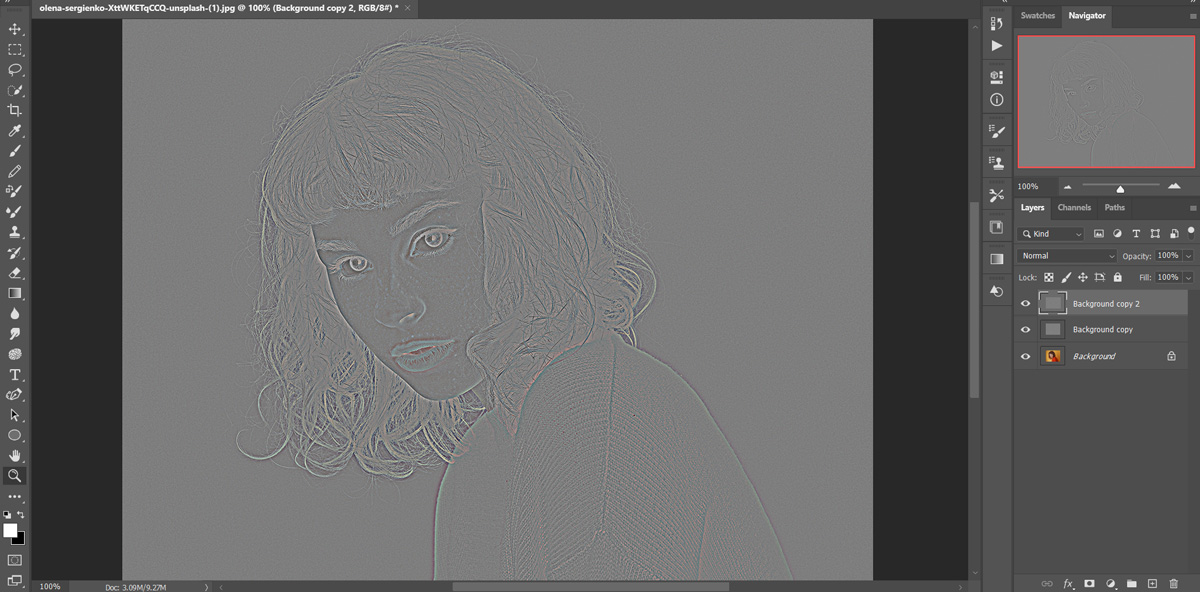This screenshot has width=1200, height=592.
Task: Open the layer filter Kind dropdown
Action: click(x=1050, y=233)
